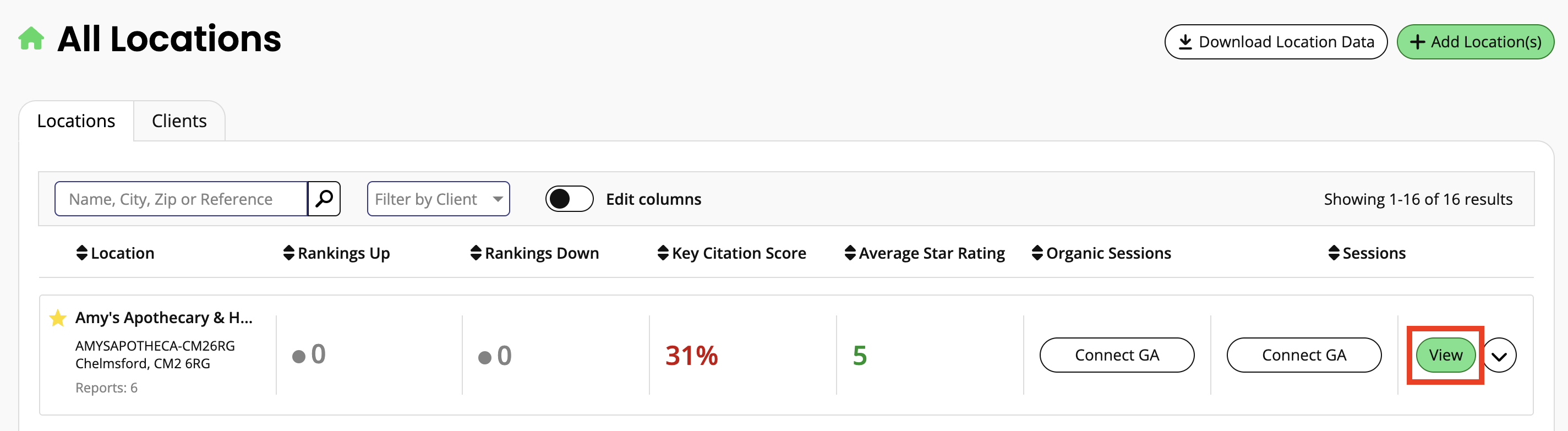Sort by Location column arrows
Viewport: 1568px width, 431px height.
click(x=82, y=253)
